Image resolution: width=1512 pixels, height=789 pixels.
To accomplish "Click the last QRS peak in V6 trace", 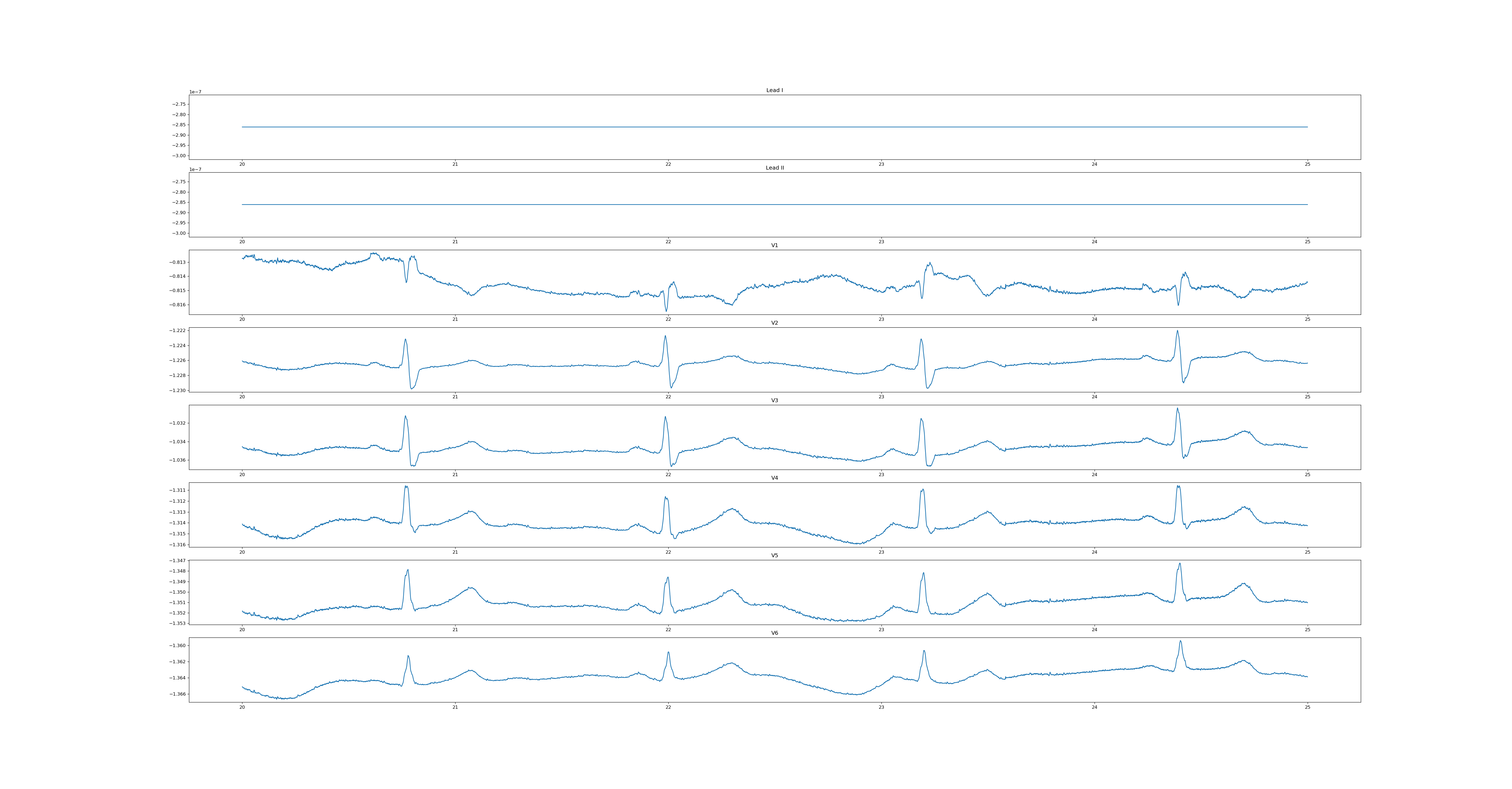I will click(x=1180, y=642).
